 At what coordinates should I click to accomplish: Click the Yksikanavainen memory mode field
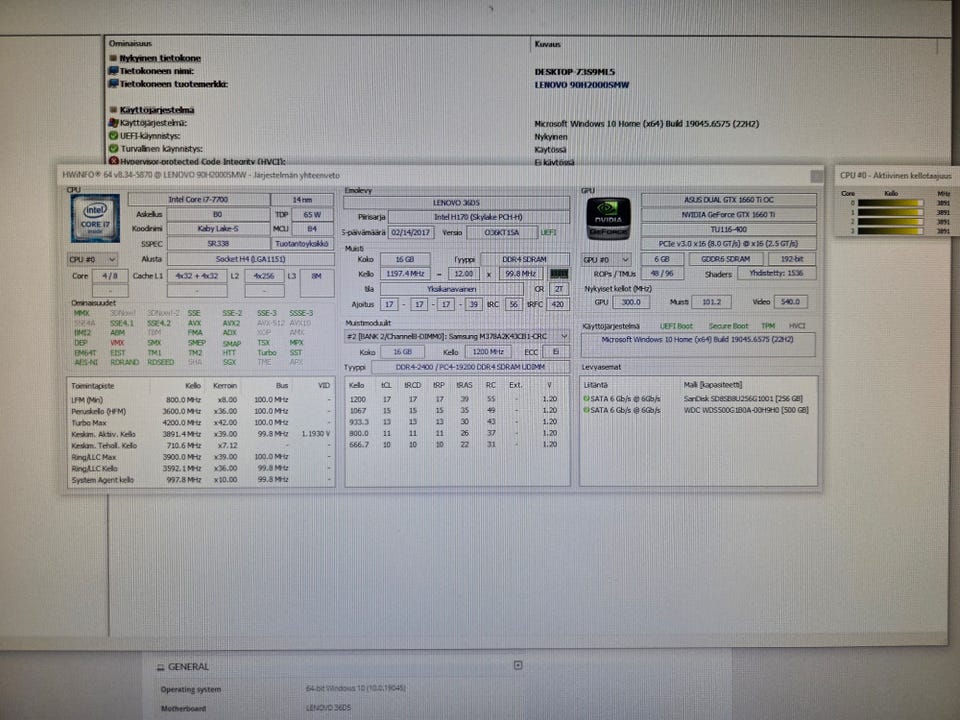(452, 289)
